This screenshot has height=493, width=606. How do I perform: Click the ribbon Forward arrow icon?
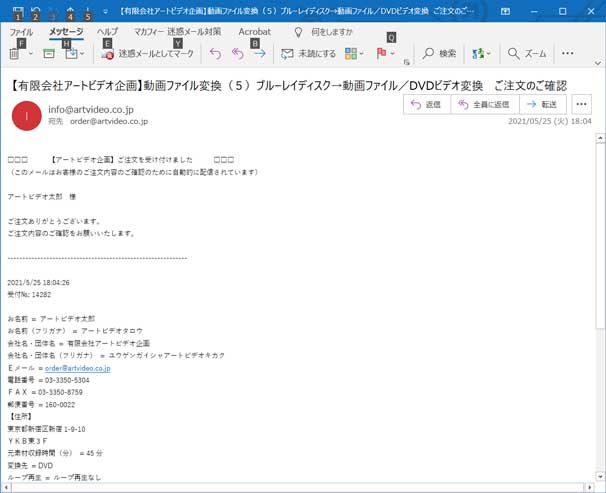point(260,53)
